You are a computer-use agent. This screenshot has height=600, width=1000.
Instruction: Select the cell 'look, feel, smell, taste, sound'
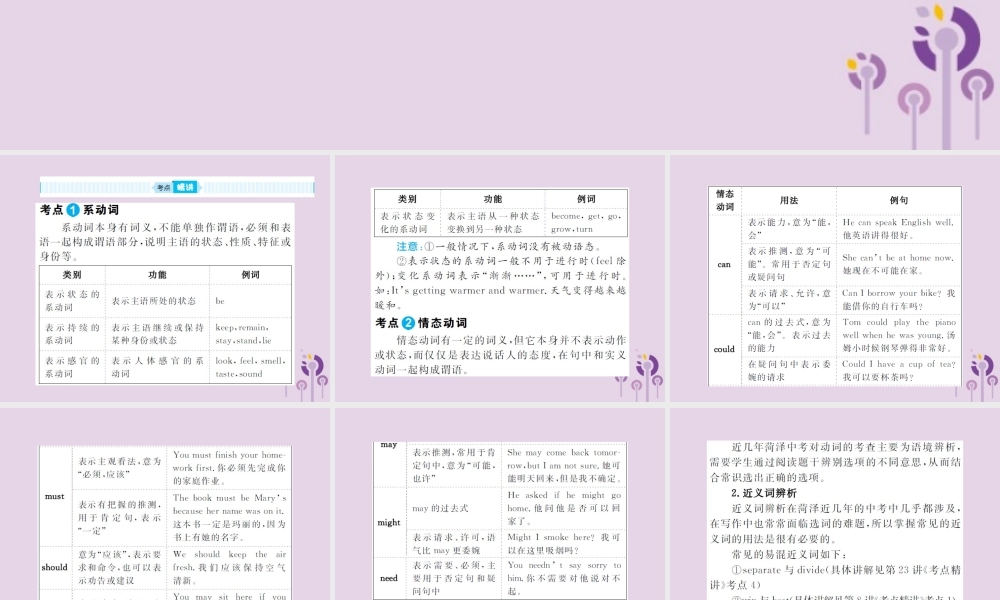click(x=250, y=367)
